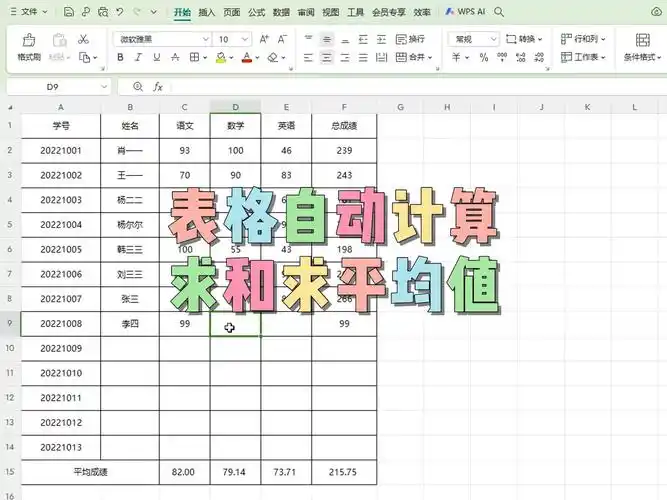Decrease decimal places
This screenshot has width=667, height=500.
539,57
